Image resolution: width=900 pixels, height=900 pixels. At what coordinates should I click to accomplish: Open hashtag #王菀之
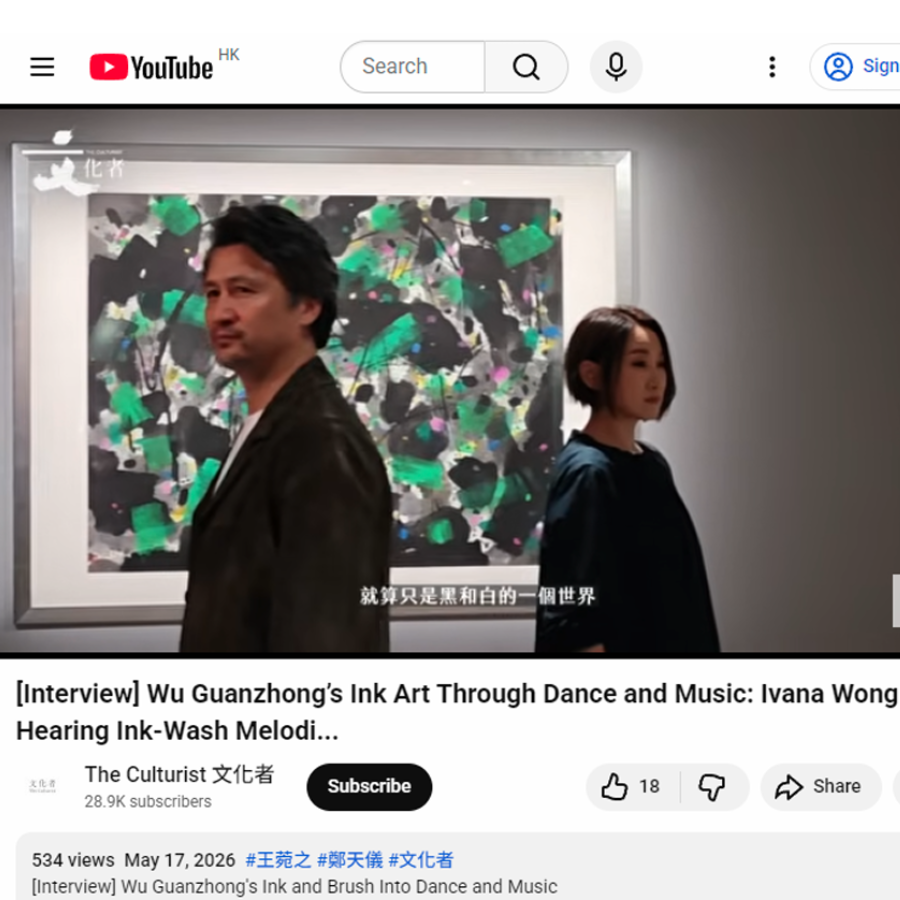click(x=278, y=860)
